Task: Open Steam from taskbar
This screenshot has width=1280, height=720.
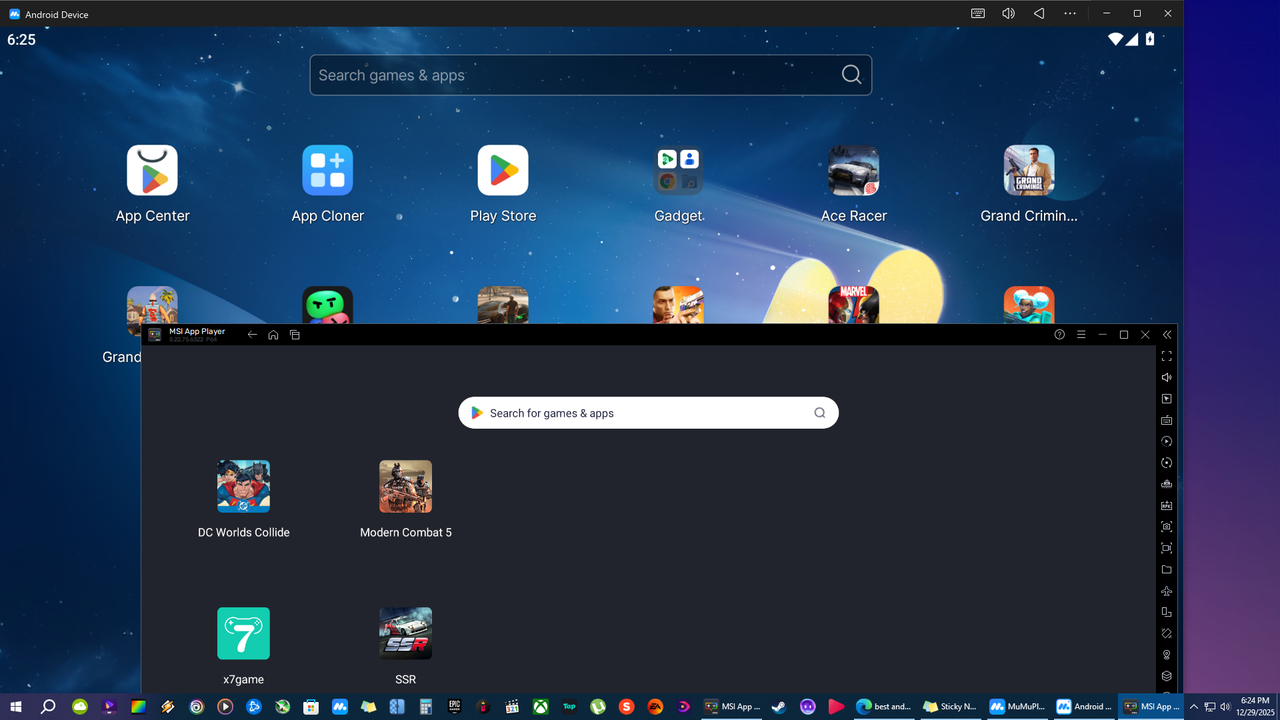Action: click(x=779, y=707)
